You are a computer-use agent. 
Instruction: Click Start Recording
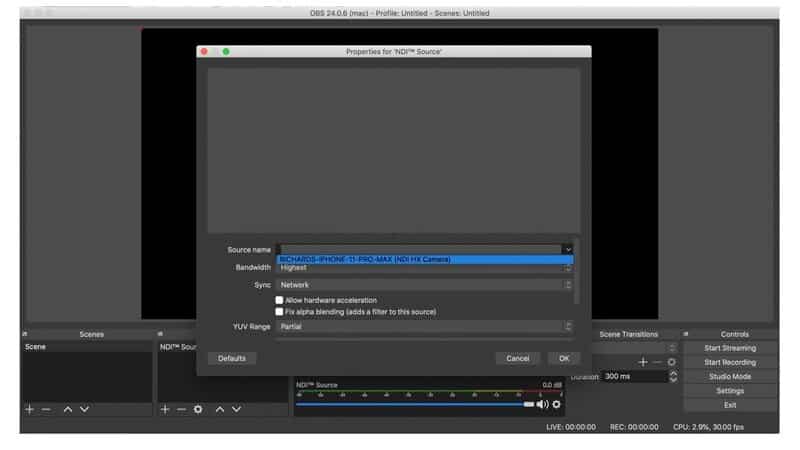click(x=730, y=362)
